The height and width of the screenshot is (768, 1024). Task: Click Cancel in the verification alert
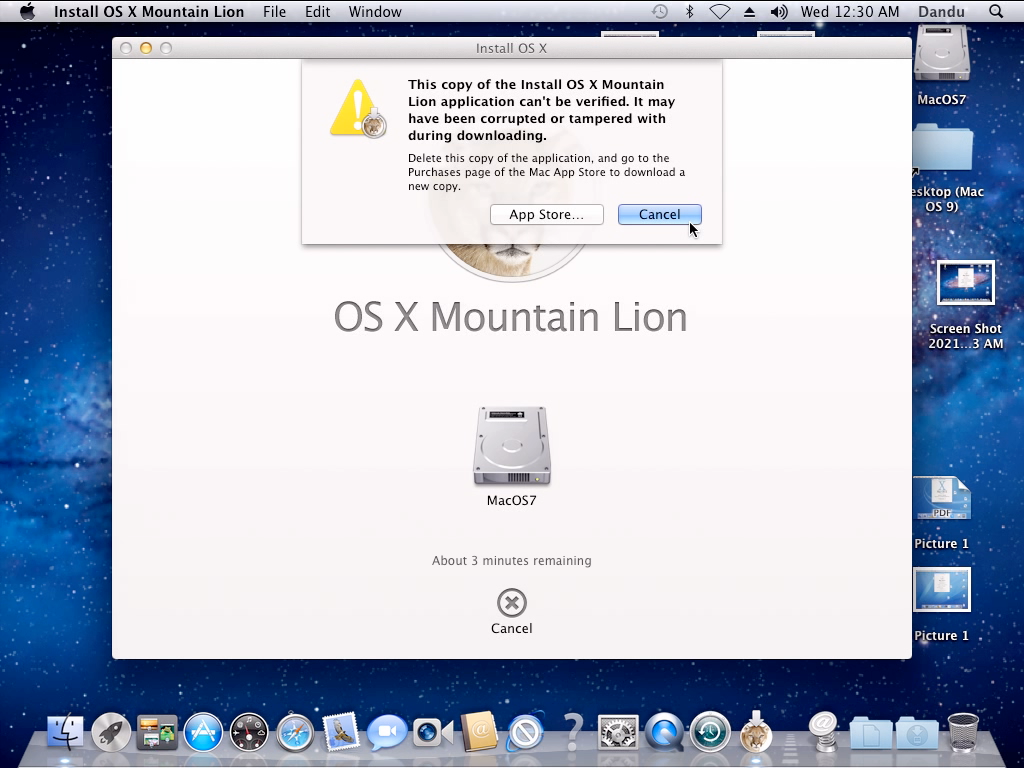(x=660, y=215)
